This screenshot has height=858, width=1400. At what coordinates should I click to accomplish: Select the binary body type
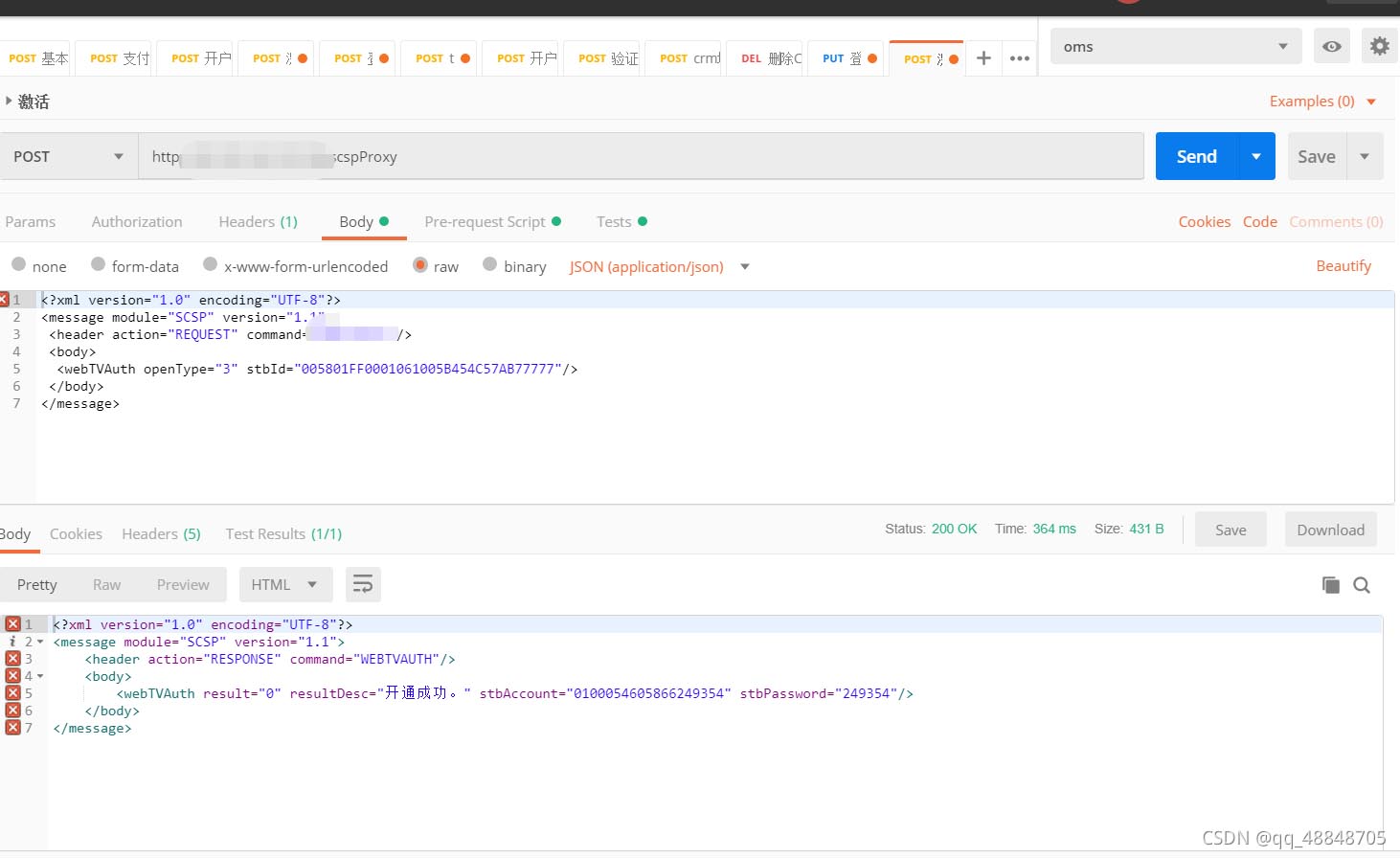point(490,264)
